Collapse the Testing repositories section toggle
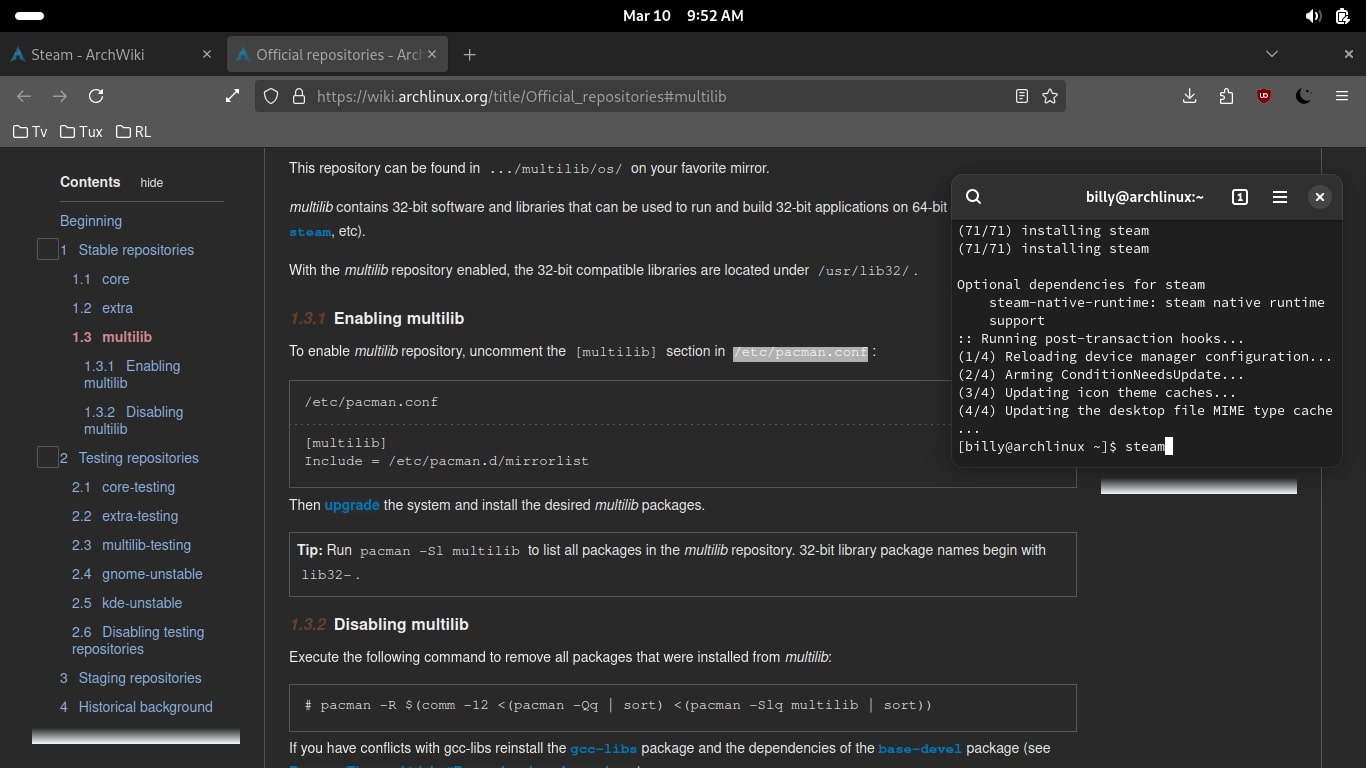Screen dimensions: 1366x768 tap(47, 457)
